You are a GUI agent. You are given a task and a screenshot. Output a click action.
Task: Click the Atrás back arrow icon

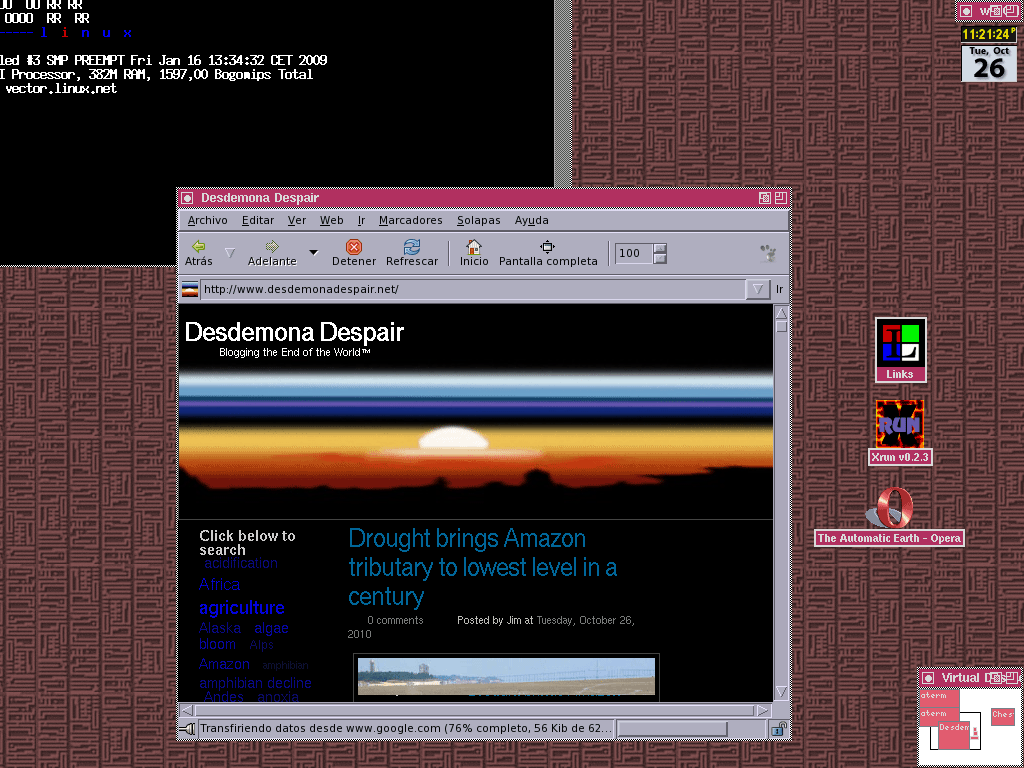[198, 246]
